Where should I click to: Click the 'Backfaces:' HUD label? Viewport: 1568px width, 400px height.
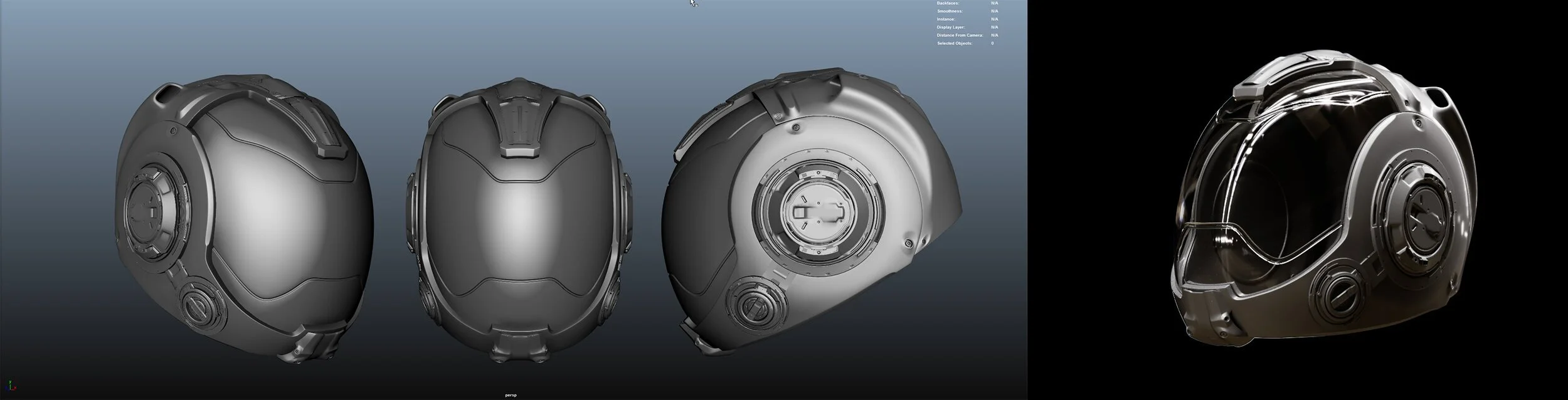[948, 3]
